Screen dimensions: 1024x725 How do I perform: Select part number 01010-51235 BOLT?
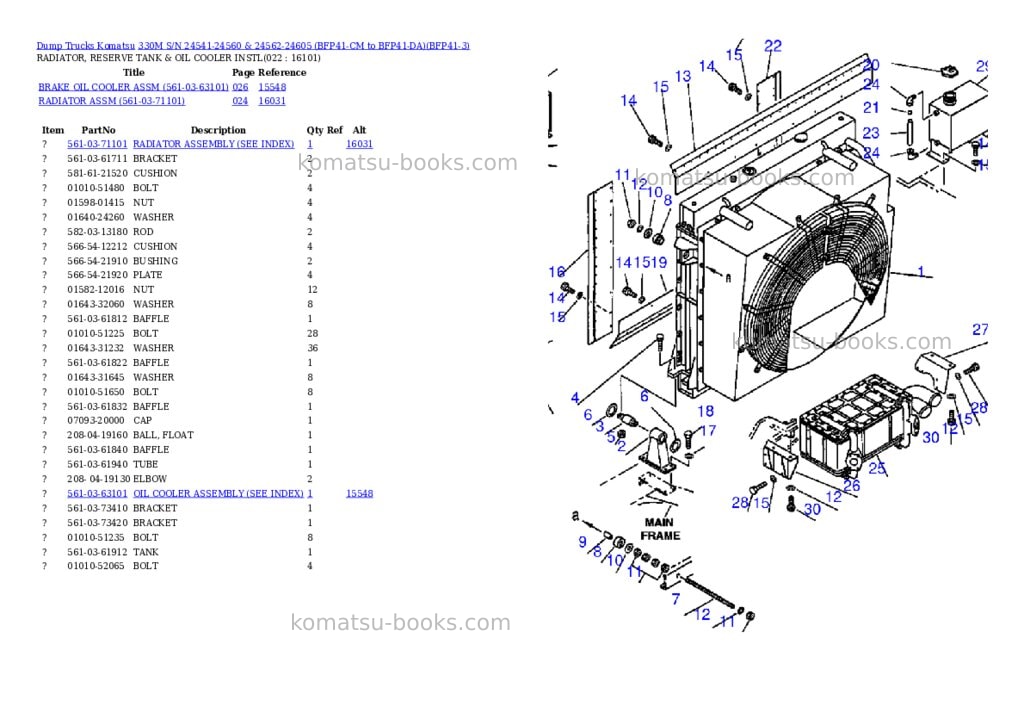tap(96, 538)
